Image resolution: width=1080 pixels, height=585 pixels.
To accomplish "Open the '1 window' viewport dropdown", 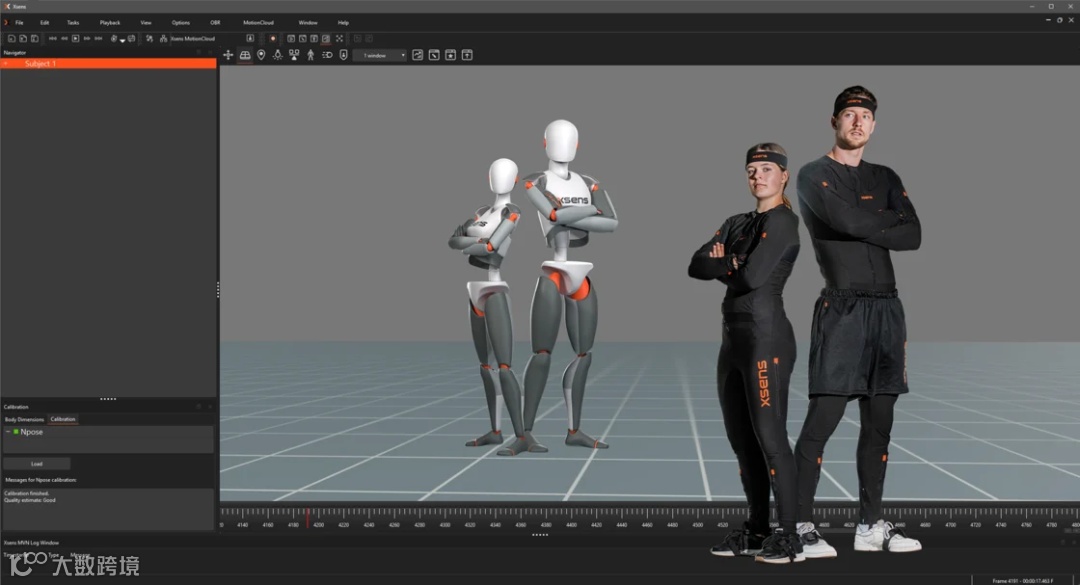I will pos(380,55).
